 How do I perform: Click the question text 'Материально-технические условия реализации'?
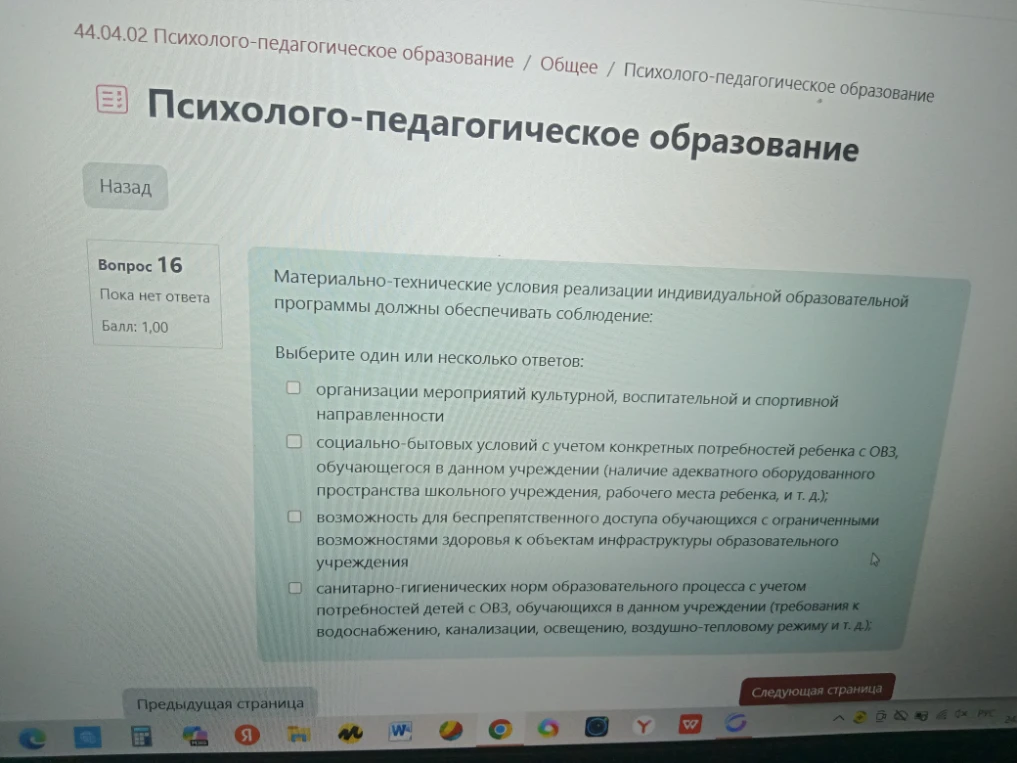(x=590, y=298)
